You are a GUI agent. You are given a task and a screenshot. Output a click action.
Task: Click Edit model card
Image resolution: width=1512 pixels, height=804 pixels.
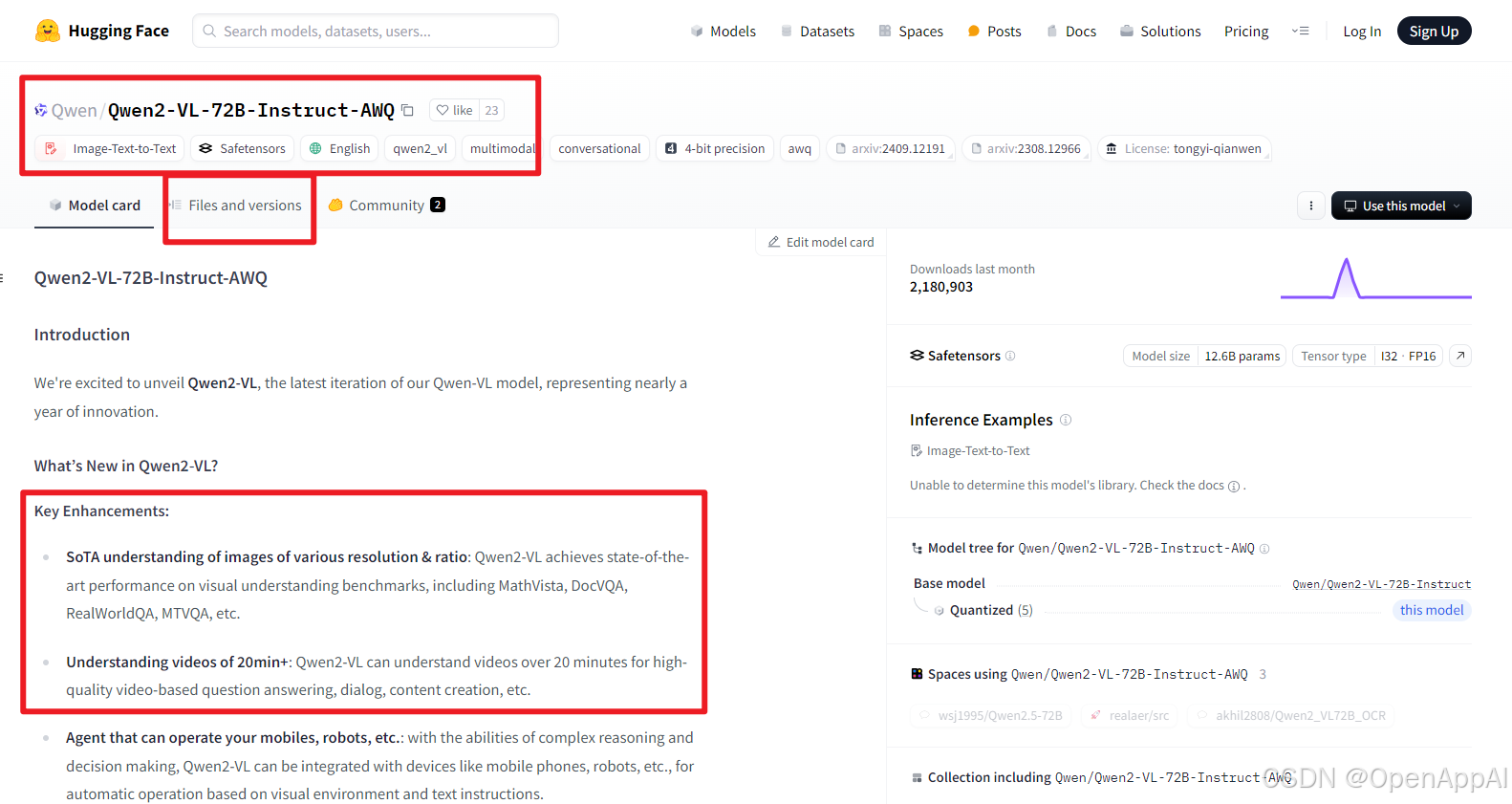[x=821, y=242]
